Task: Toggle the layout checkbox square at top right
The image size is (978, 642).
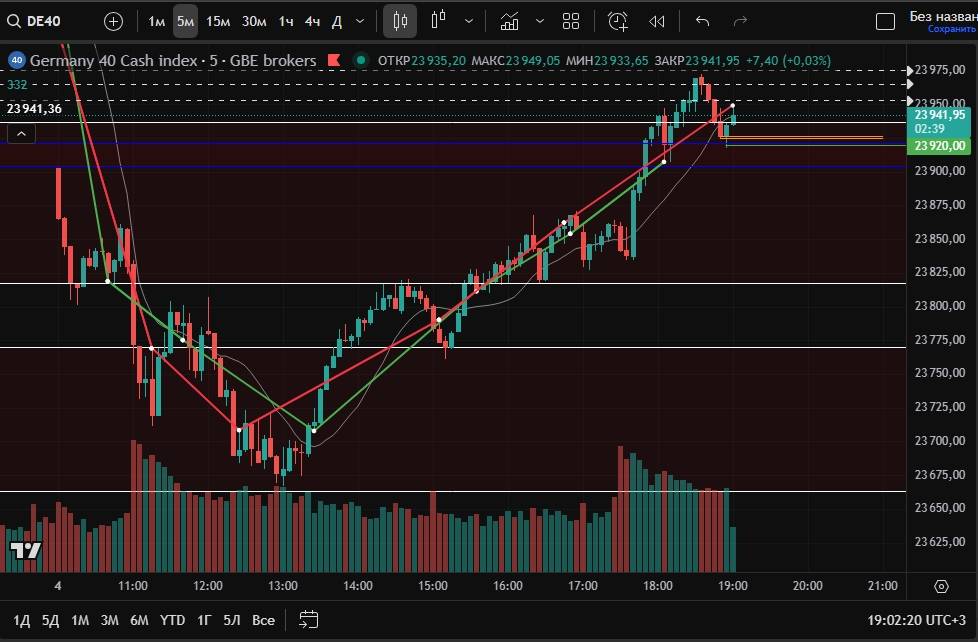Action: (885, 21)
